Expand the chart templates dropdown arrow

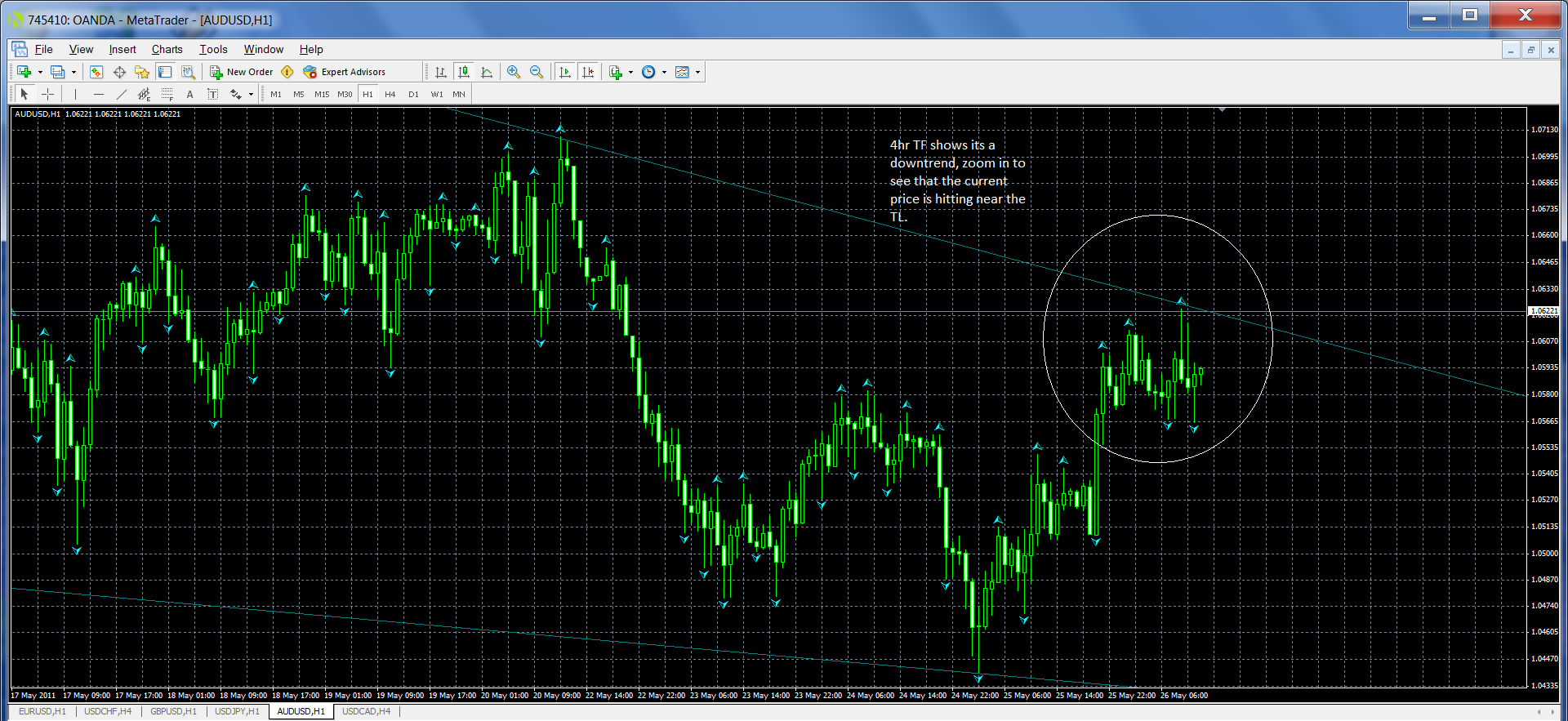click(x=697, y=72)
